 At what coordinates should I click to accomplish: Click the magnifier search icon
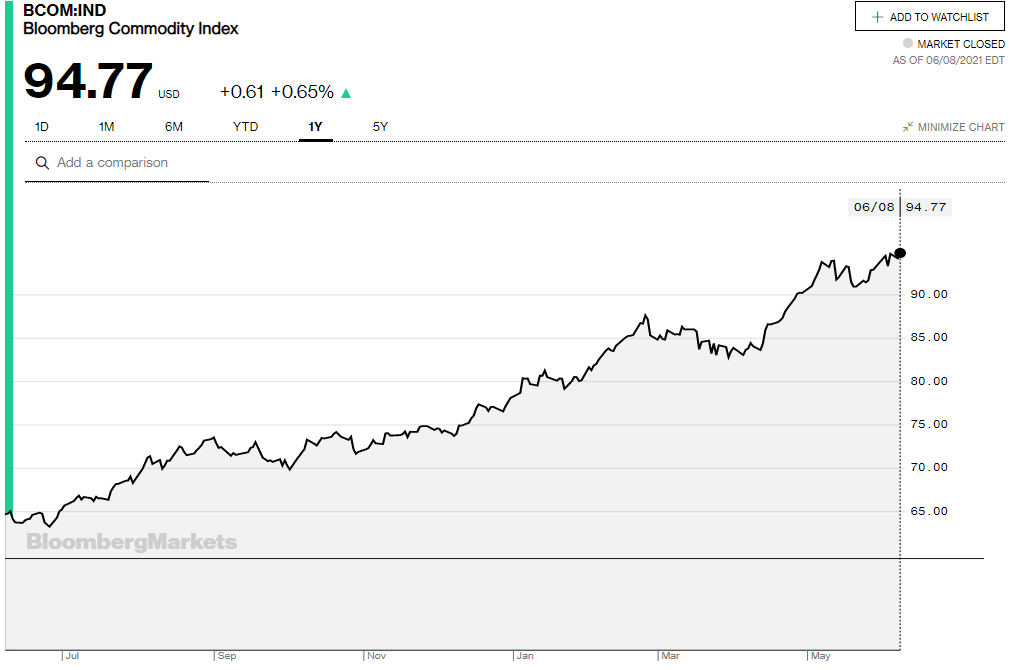(42, 163)
